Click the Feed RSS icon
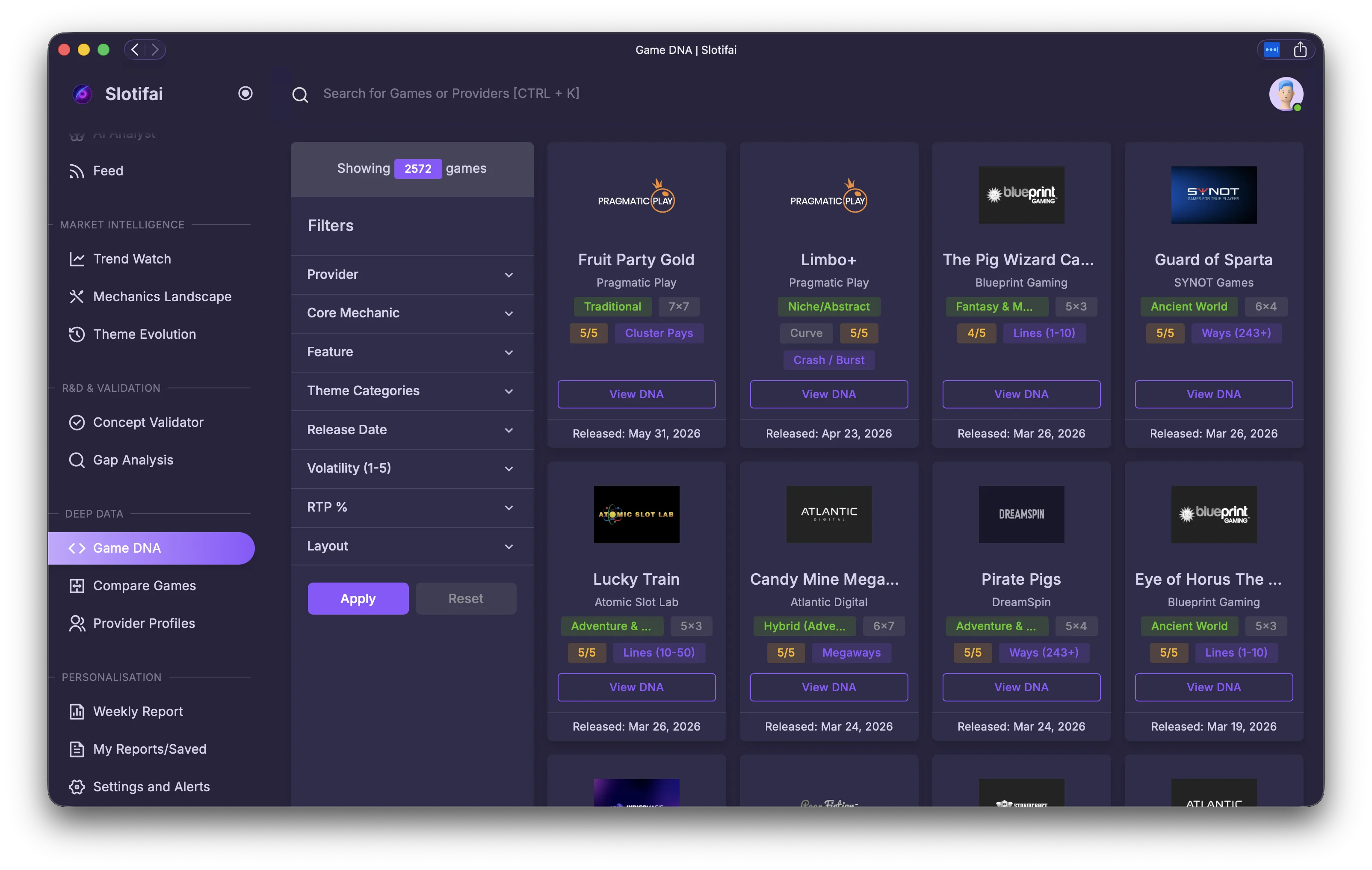 [77, 171]
